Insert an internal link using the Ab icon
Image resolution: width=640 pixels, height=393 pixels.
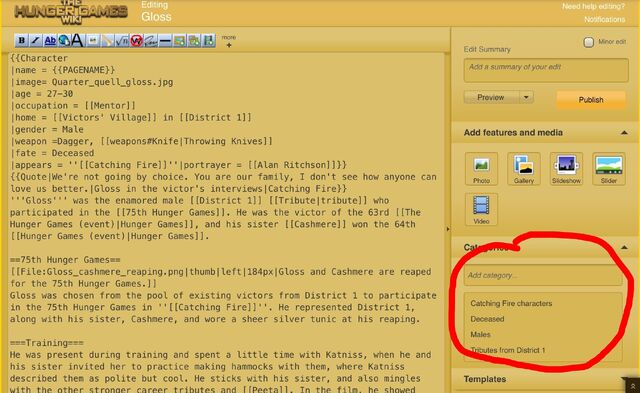[50, 40]
